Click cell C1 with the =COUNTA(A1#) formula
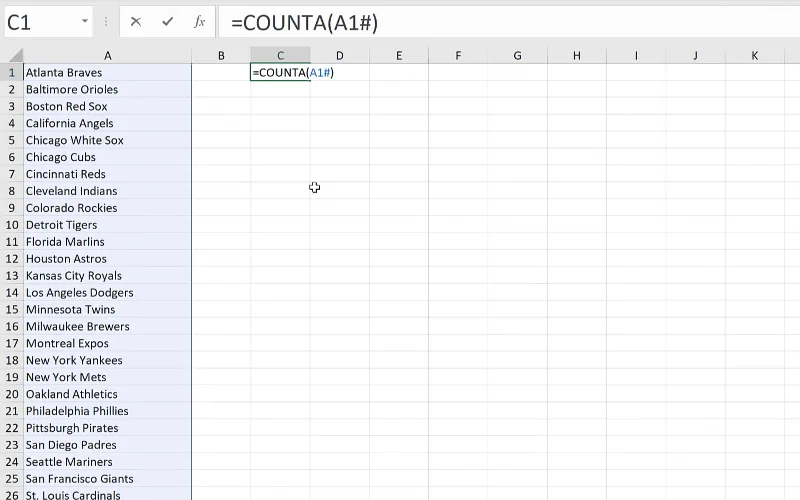Viewport: 800px width, 500px height. [x=280, y=72]
